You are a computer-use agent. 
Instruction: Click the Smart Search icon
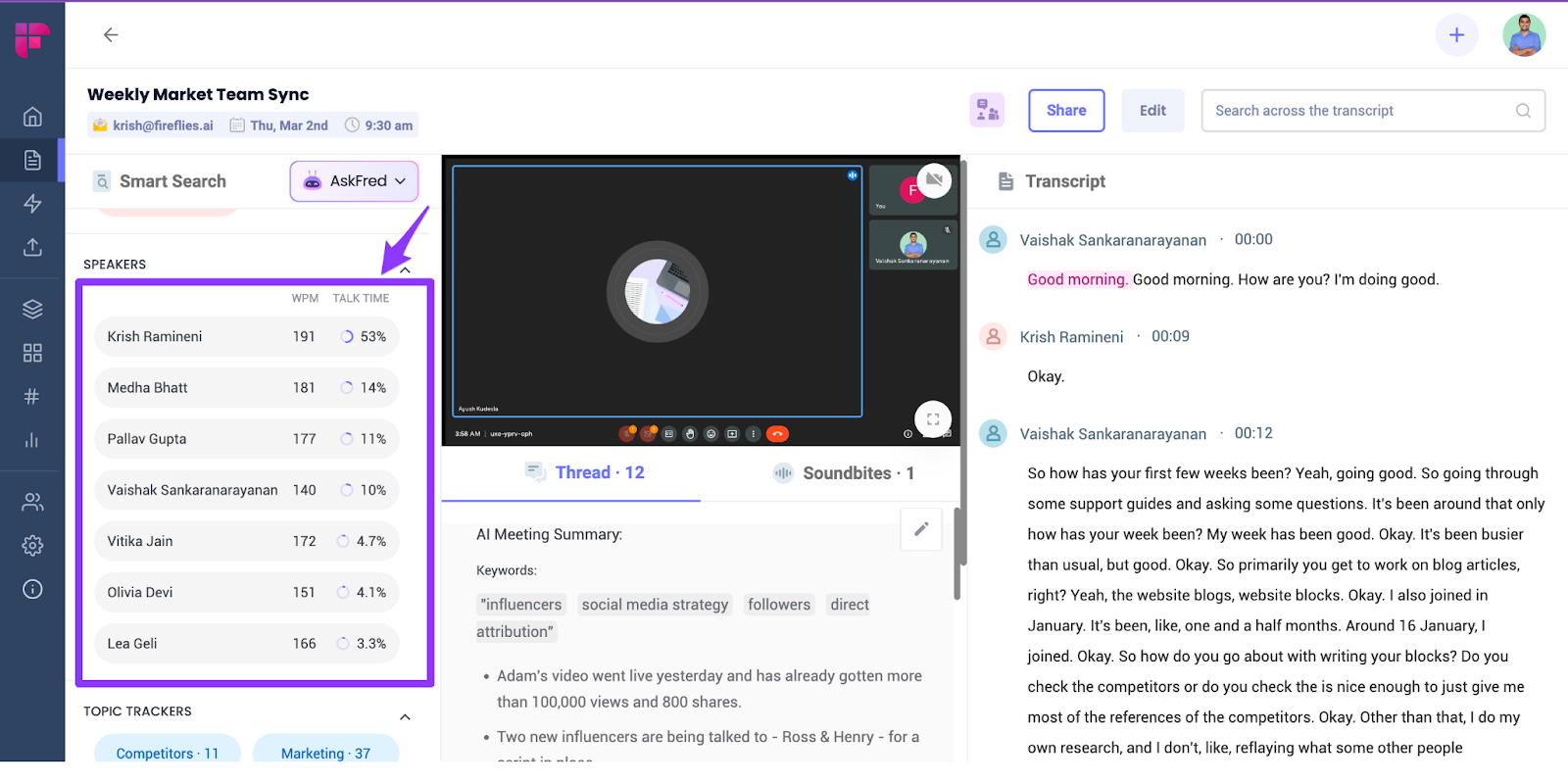102,181
